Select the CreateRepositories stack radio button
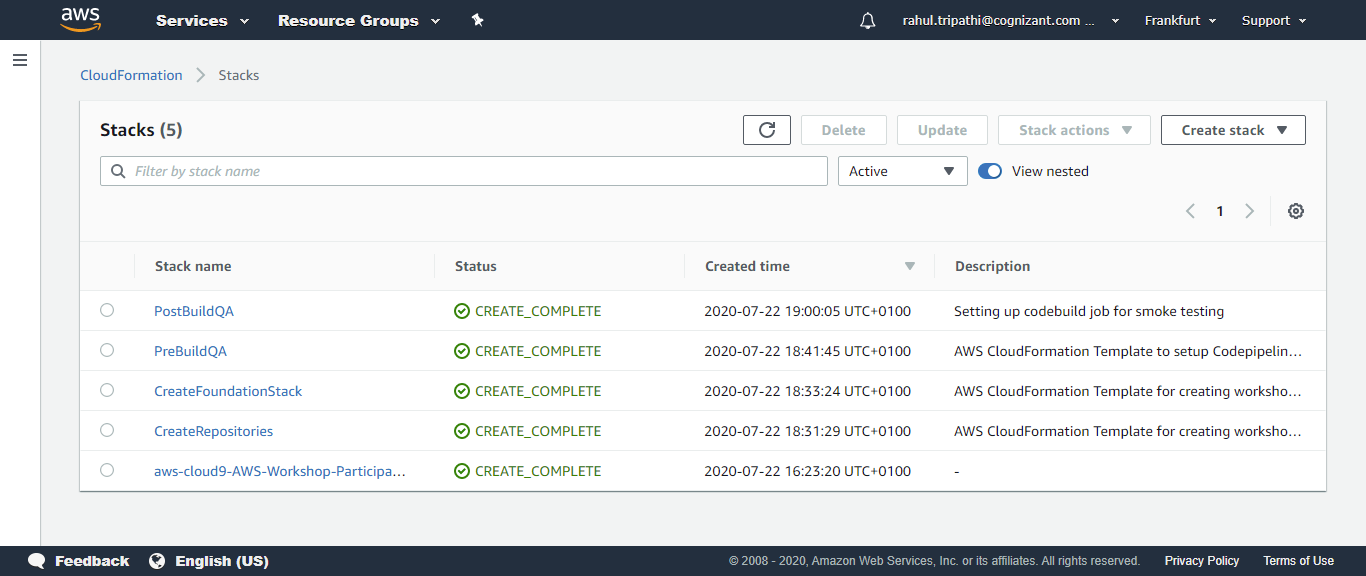Image resolution: width=1366 pixels, height=576 pixels. tap(107, 430)
